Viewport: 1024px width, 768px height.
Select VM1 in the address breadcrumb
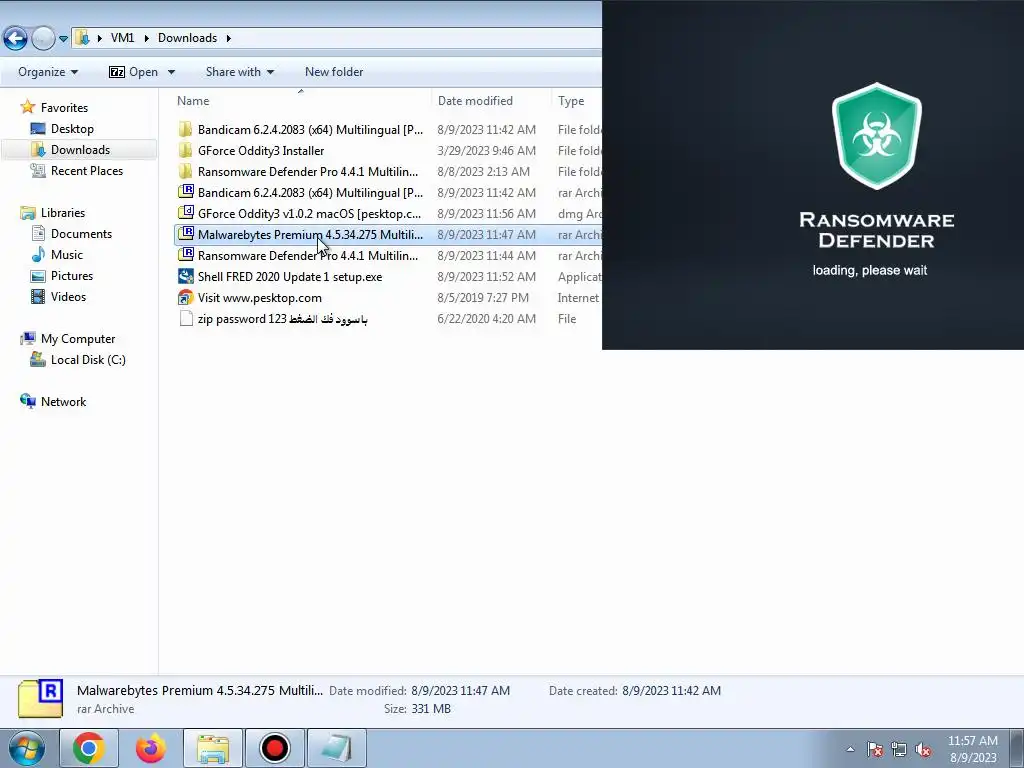tap(122, 38)
